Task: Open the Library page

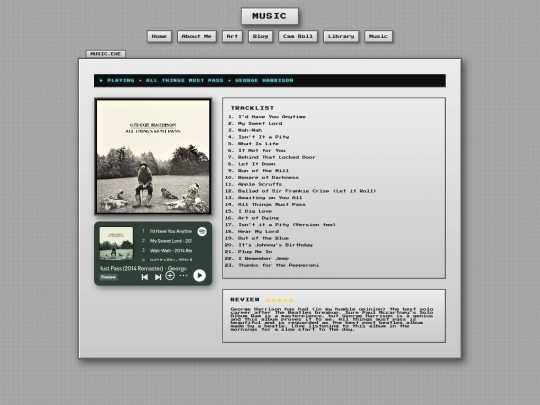Action: [x=341, y=36]
